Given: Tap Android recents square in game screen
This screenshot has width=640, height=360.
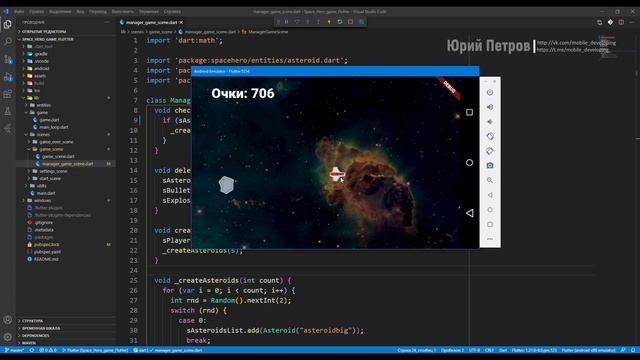Looking at the screenshot, I should pyautogui.click(x=469, y=112).
